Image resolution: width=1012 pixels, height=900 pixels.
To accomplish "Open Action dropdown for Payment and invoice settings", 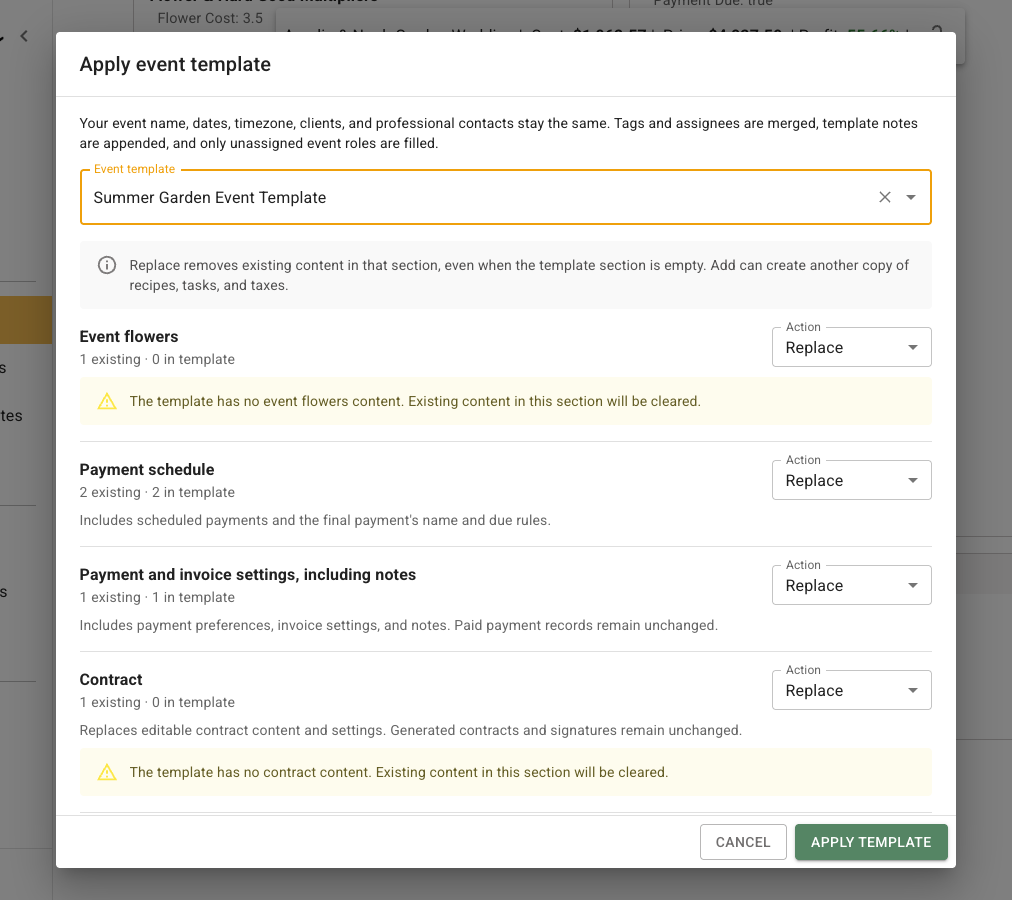I will (x=851, y=586).
